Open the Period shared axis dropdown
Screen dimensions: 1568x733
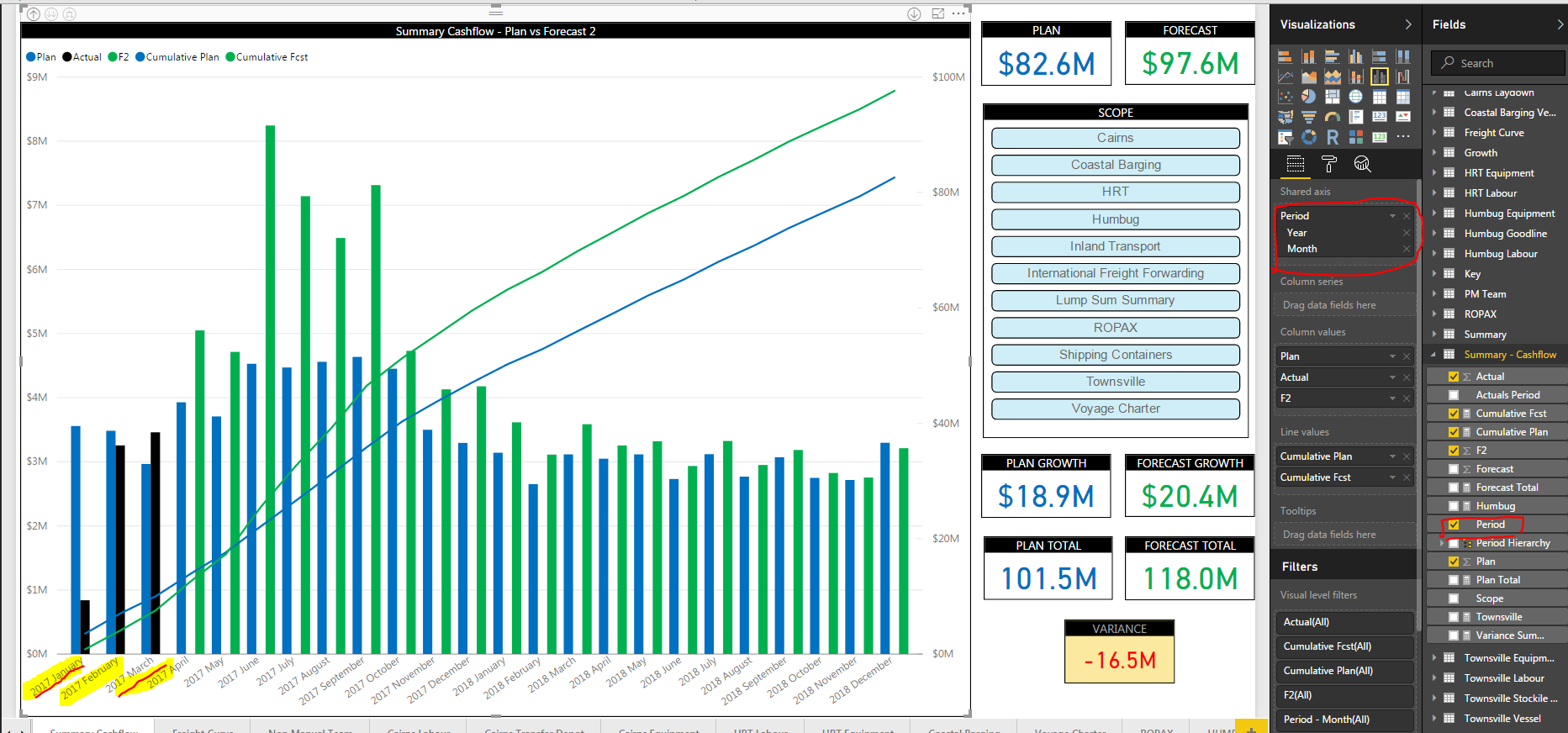click(1392, 216)
